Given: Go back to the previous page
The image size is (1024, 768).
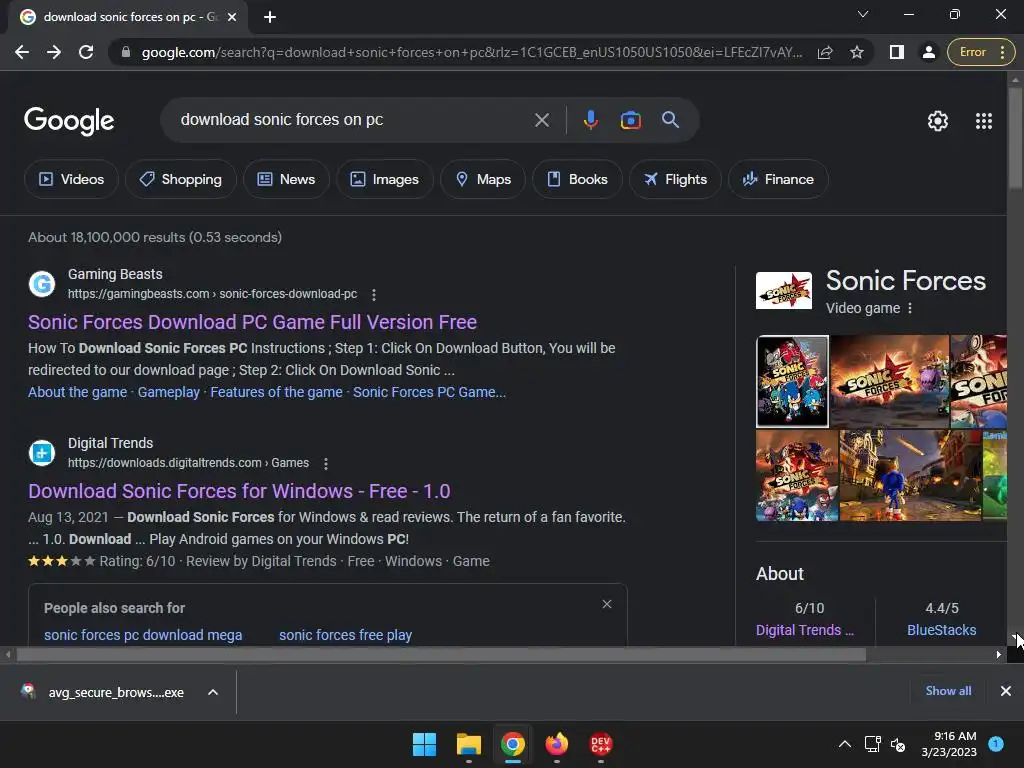Looking at the screenshot, I should click(x=22, y=52).
